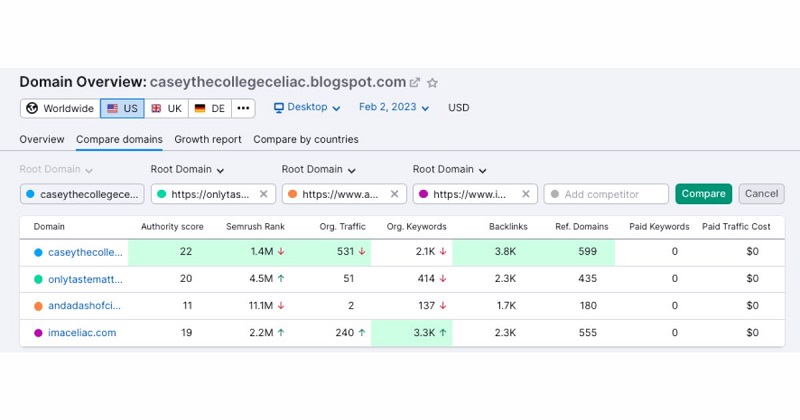Open the andadashofci... domain link

84,306
